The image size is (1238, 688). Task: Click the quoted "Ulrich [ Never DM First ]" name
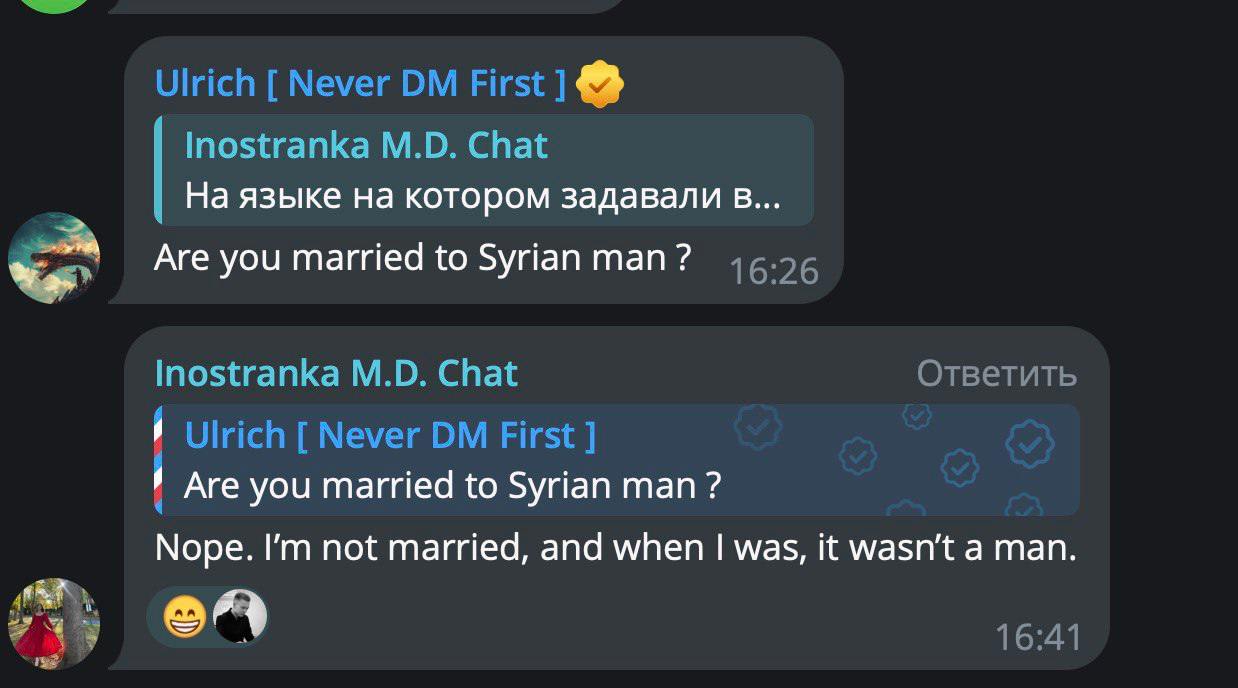[390, 435]
